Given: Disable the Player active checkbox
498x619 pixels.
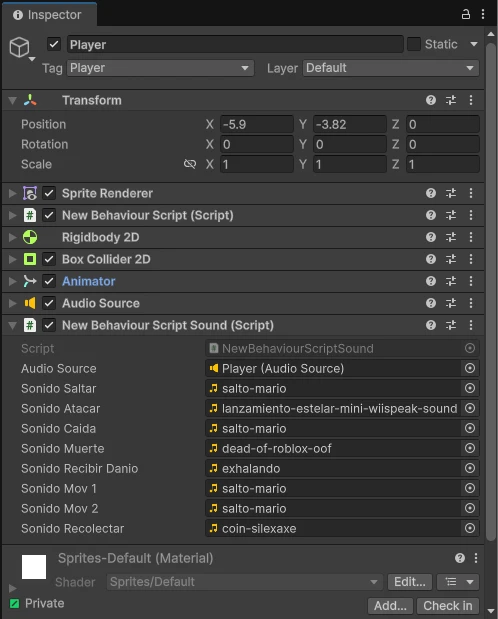Looking at the screenshot, I should tap(54, 44).
